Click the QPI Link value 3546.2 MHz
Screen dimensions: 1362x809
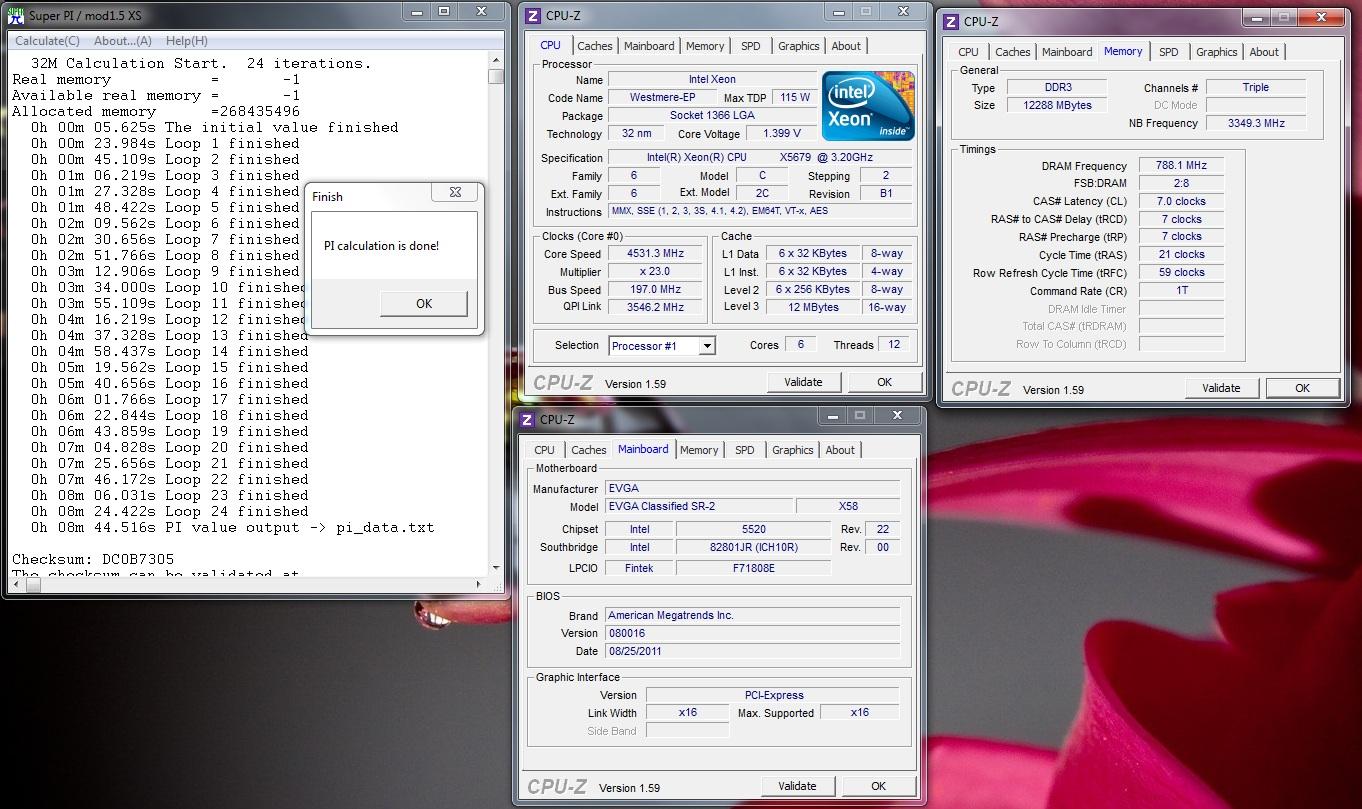pos(655,308)
